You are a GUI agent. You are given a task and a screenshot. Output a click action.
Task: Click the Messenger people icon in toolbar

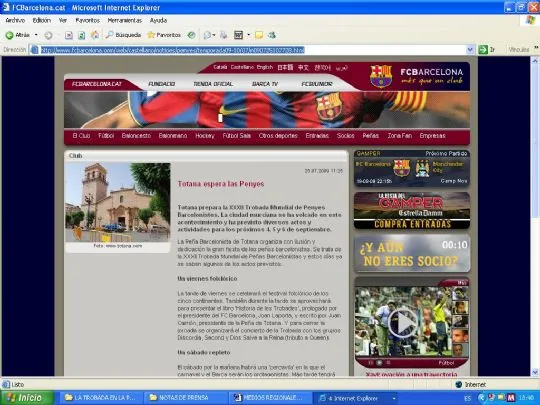272,35
